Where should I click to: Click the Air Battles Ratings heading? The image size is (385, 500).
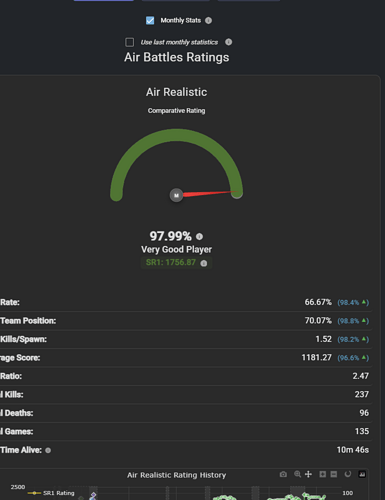tap(177, 57)
